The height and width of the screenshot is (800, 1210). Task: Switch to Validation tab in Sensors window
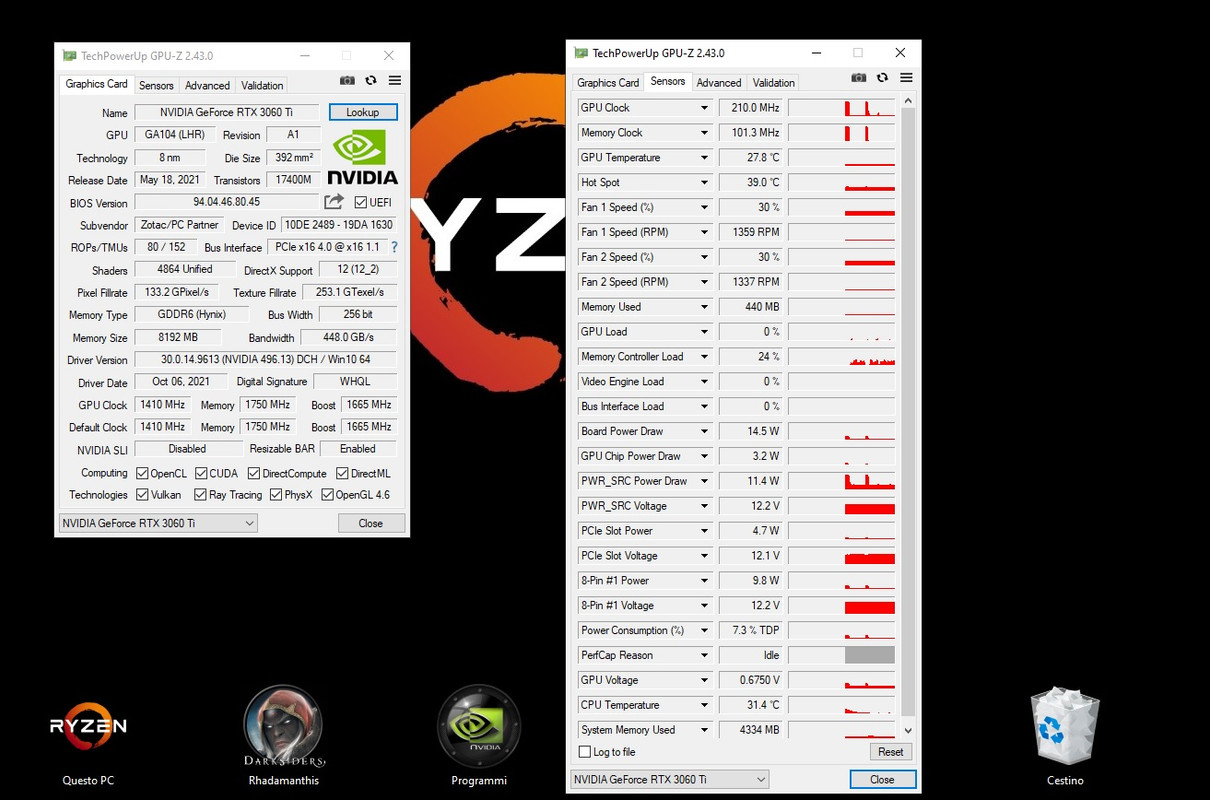coord(774,83)
